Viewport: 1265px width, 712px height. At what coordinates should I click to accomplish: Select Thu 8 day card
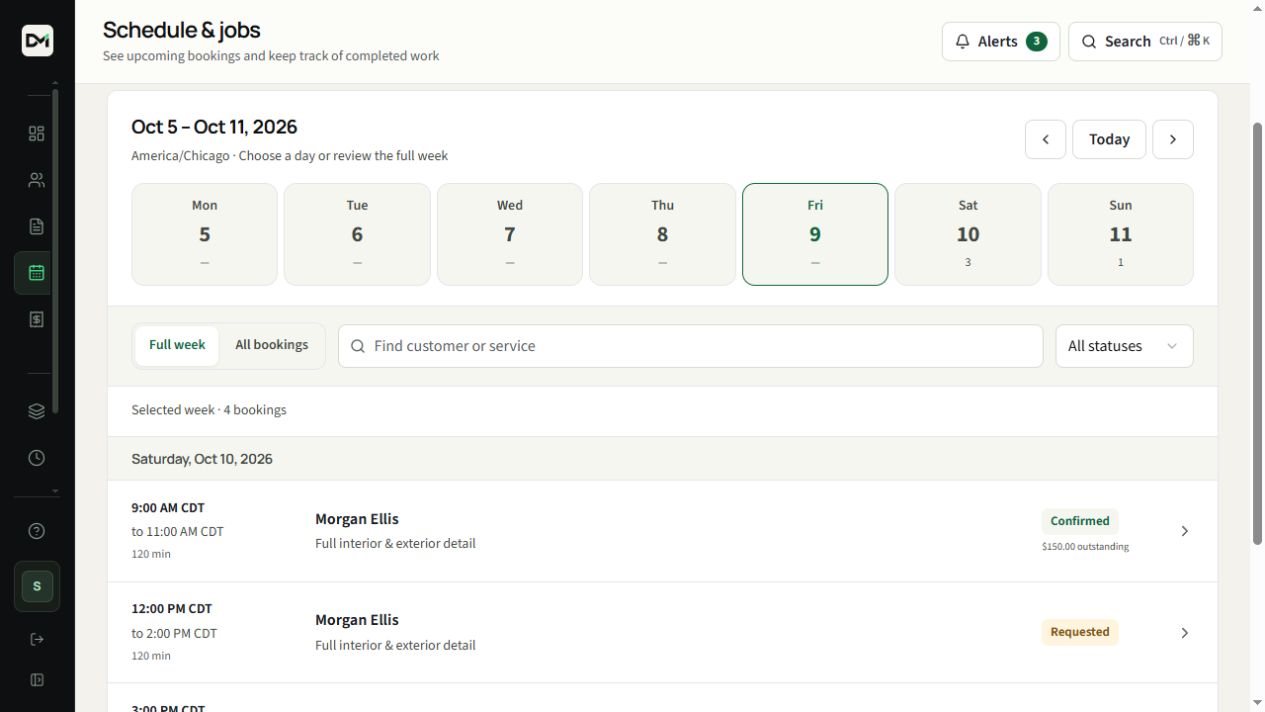pyautogui.click(x=662, y=234)
